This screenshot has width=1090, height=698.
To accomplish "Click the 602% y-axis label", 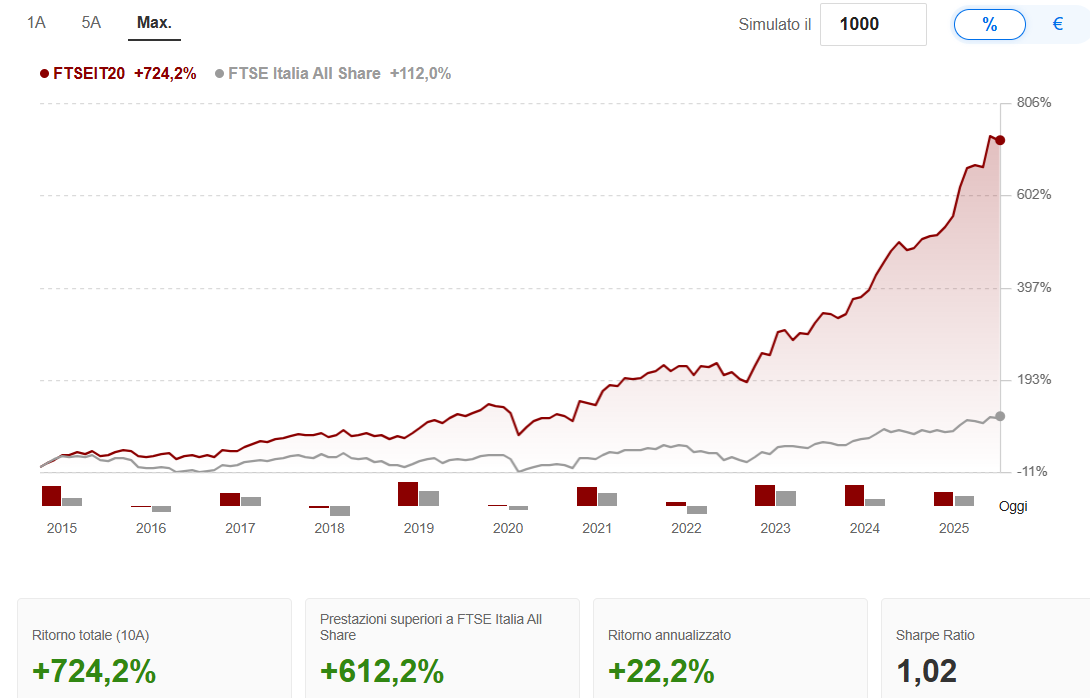I will [x=1034, y=195].
